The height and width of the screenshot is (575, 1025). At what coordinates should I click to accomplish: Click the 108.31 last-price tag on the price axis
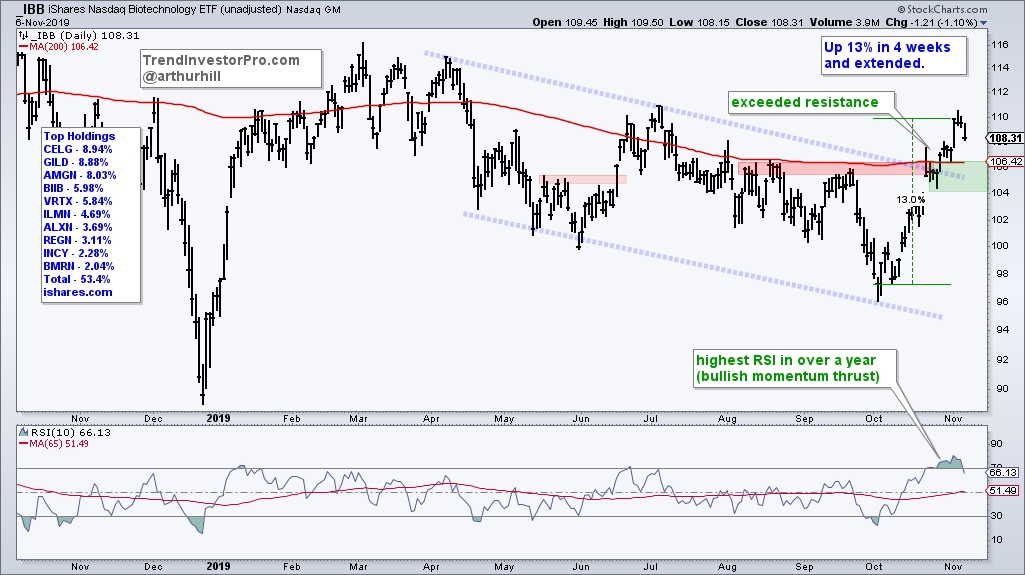click(1005, 139)
